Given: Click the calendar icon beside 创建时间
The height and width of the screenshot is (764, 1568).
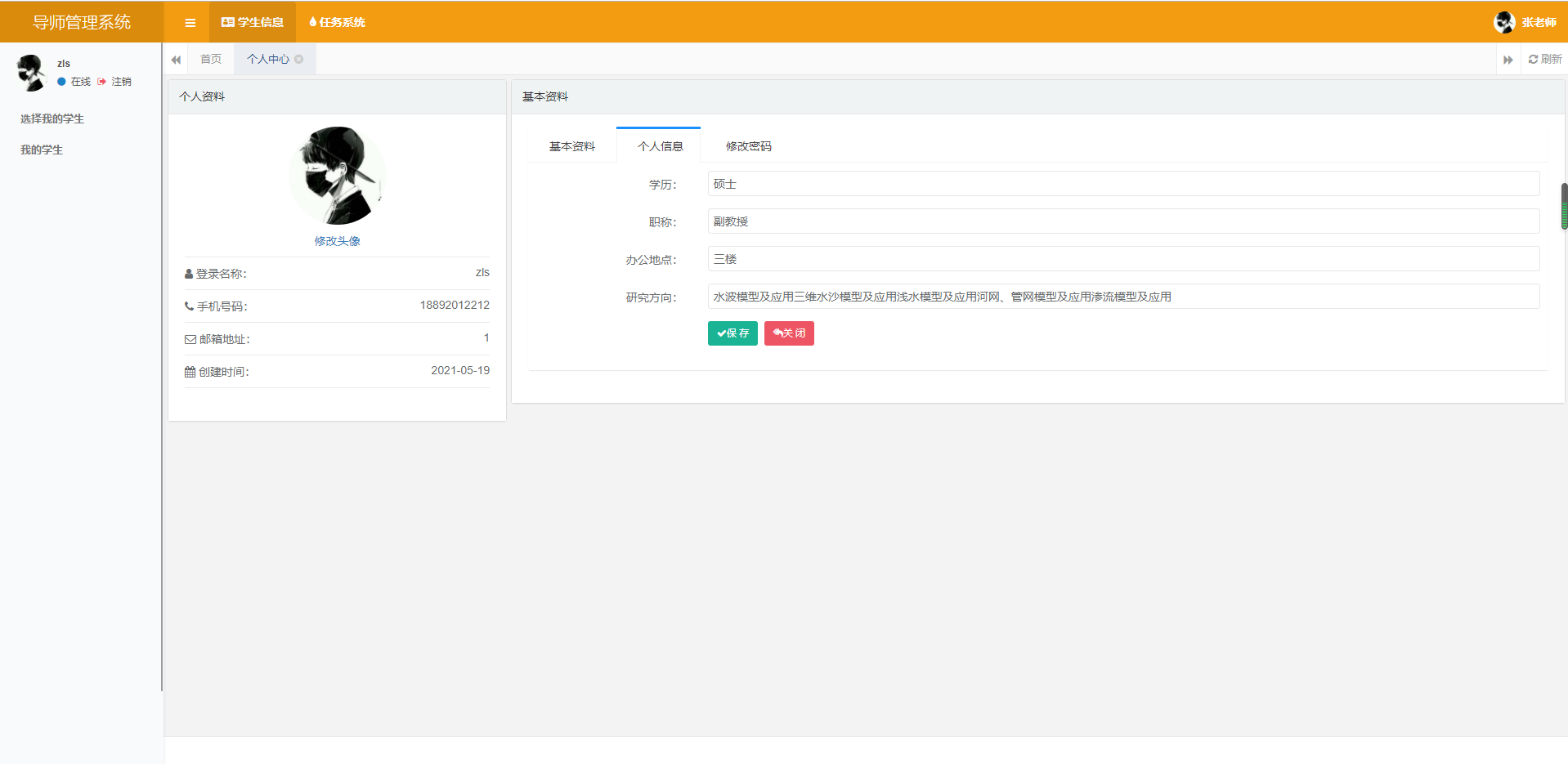Looking at the screenshot, I should [190, 372].
